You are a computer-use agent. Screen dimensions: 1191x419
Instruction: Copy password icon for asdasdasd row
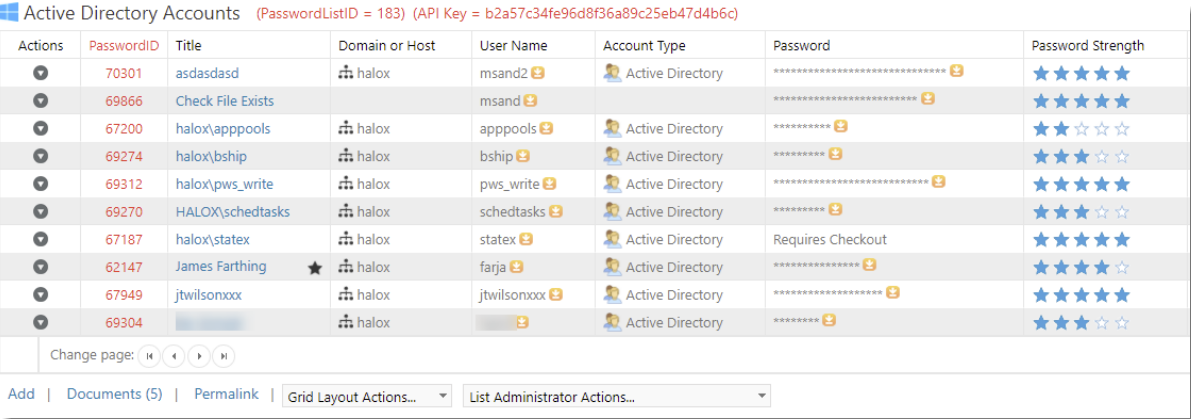point(958,71)
